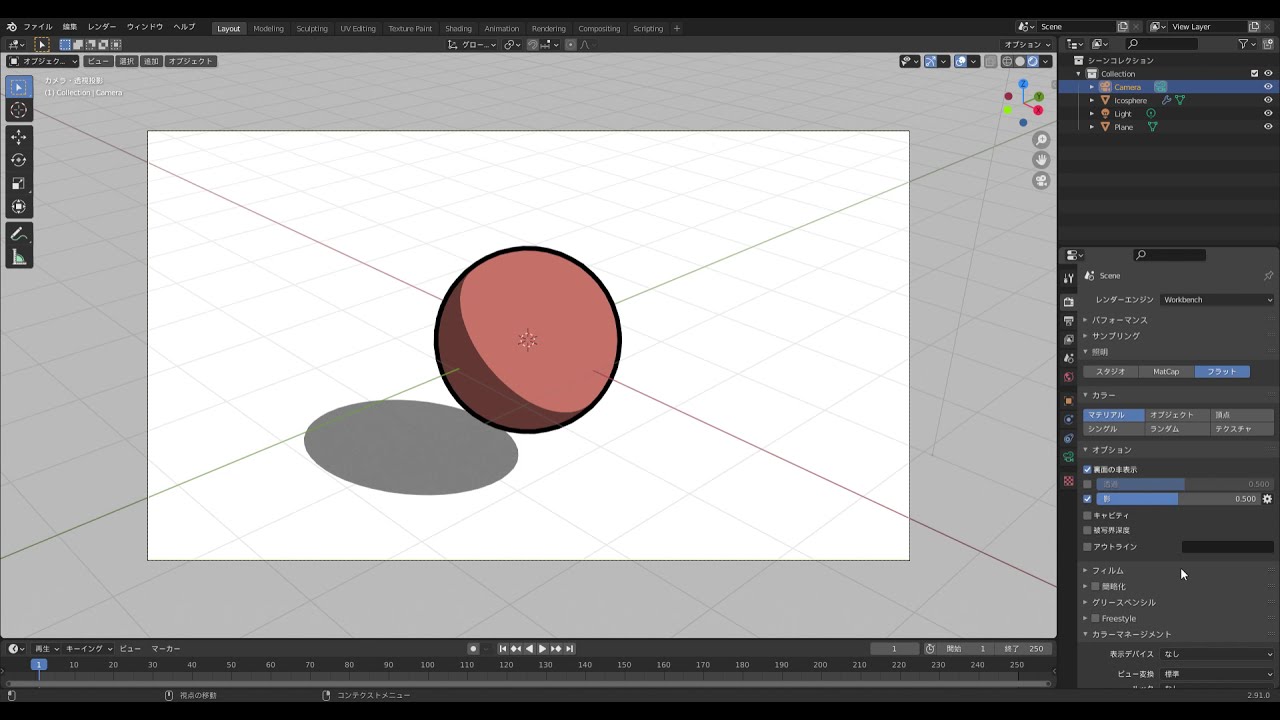Viewport: 1280px width, 720px height.
Task: Open the Physics properties tab icon
Action: pos(1068,419)
